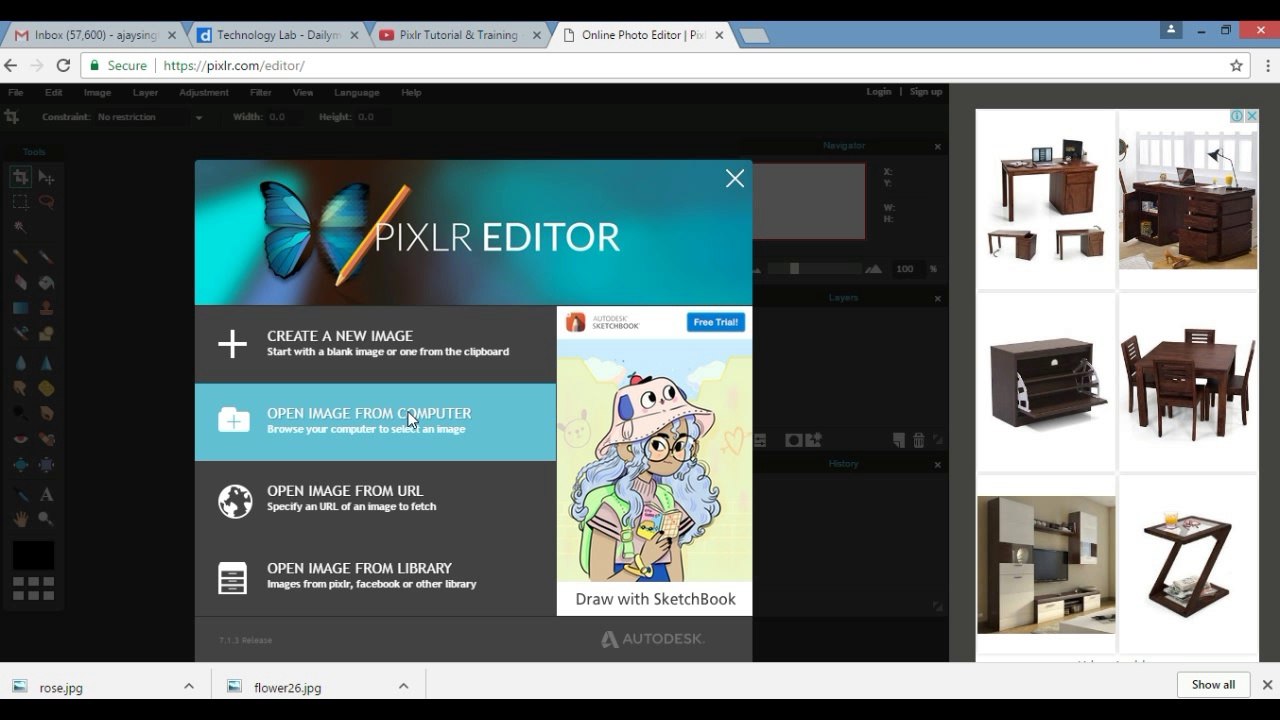Image resolution: width=1280 pixels, height=720 pixels.
Task: Click the Login link
Action: click(879, 92)
